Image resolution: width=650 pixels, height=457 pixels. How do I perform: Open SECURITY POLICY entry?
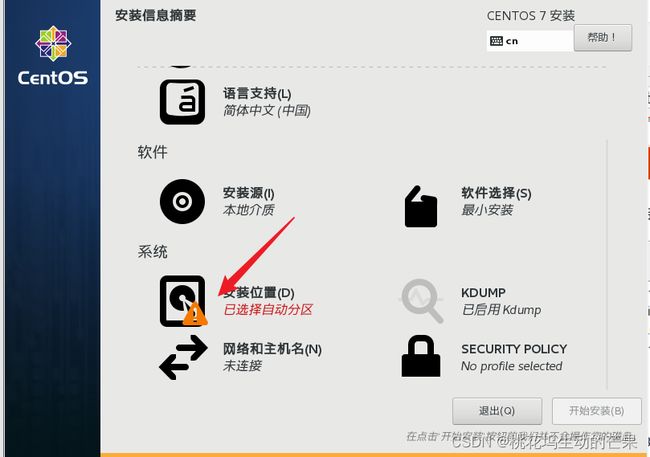pyautogui.click(x=514, y=357)
